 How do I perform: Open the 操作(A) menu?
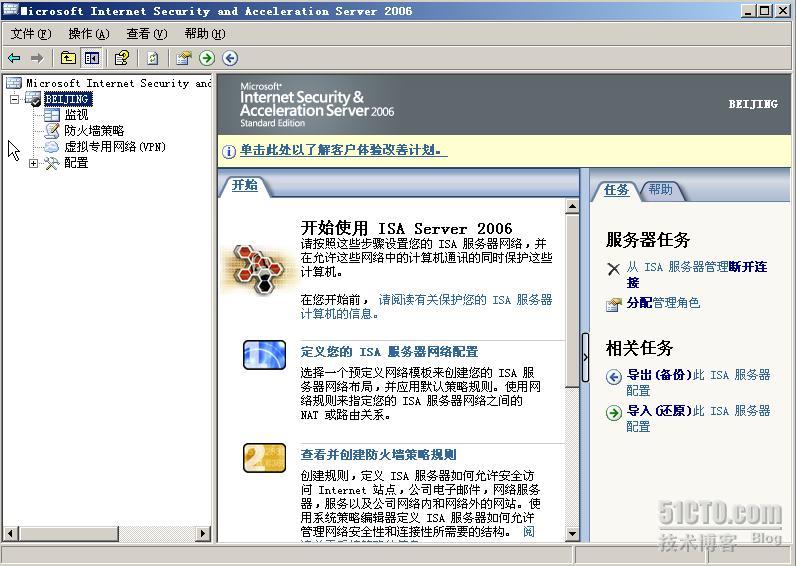pos(89,34)
